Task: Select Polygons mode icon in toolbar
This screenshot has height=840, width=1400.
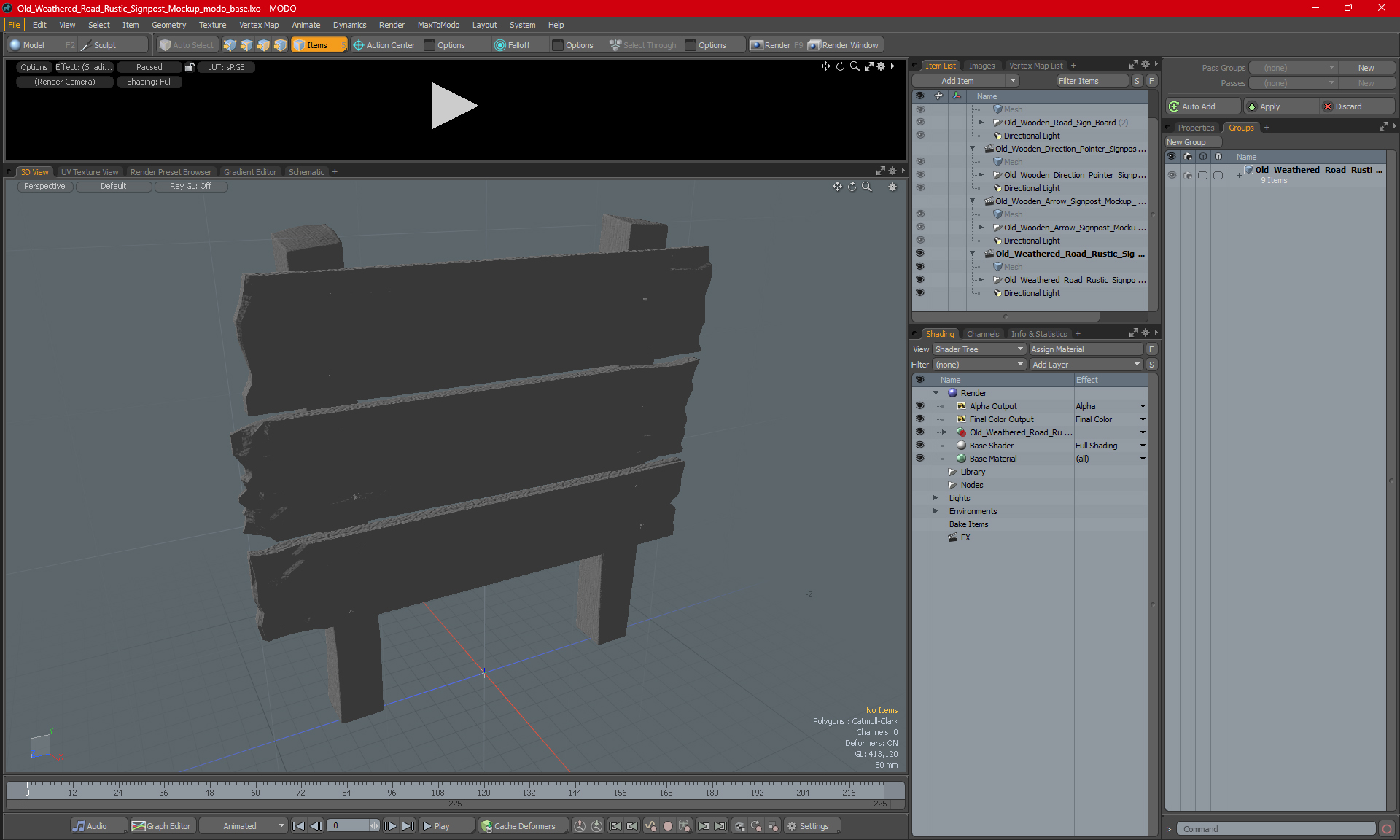Action: click(x=263, y=45)
